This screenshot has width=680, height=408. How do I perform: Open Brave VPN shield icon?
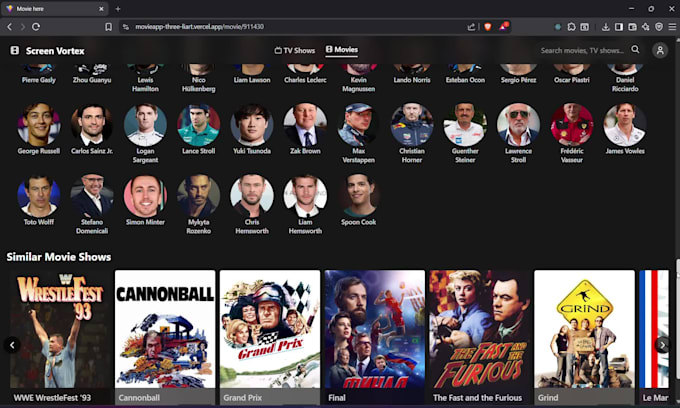659,27
